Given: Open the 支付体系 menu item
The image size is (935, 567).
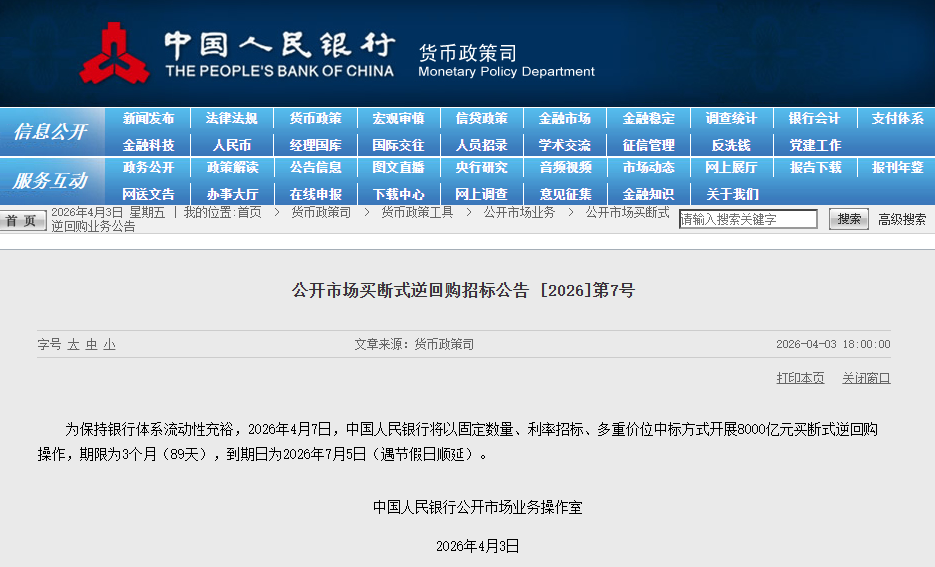Looking at the screenshot, I should click(x=897, y=119).
